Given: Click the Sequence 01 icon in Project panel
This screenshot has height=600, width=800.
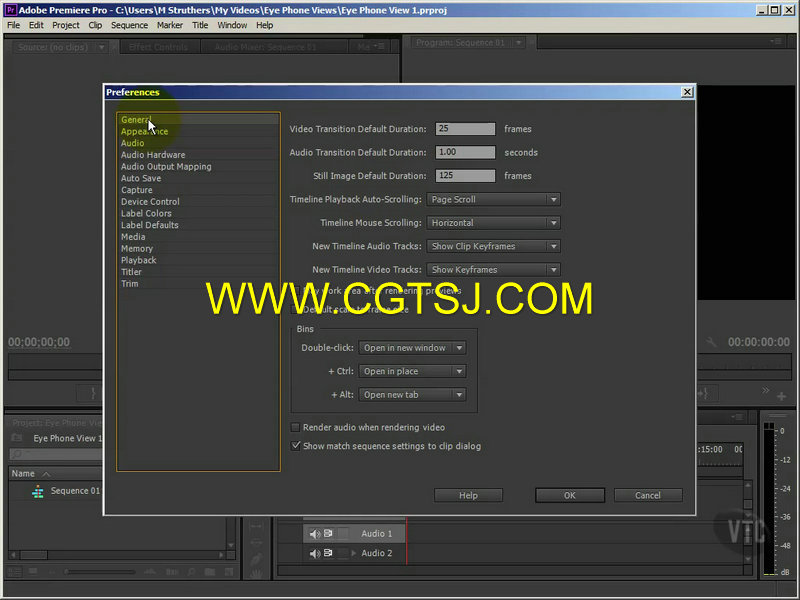Looking at the screenshot, I should coord(38,491).
